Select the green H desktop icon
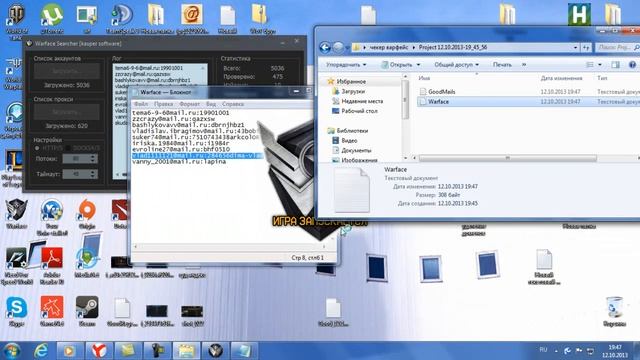Screen dimensions: 640x360 [x=579, y=14]
